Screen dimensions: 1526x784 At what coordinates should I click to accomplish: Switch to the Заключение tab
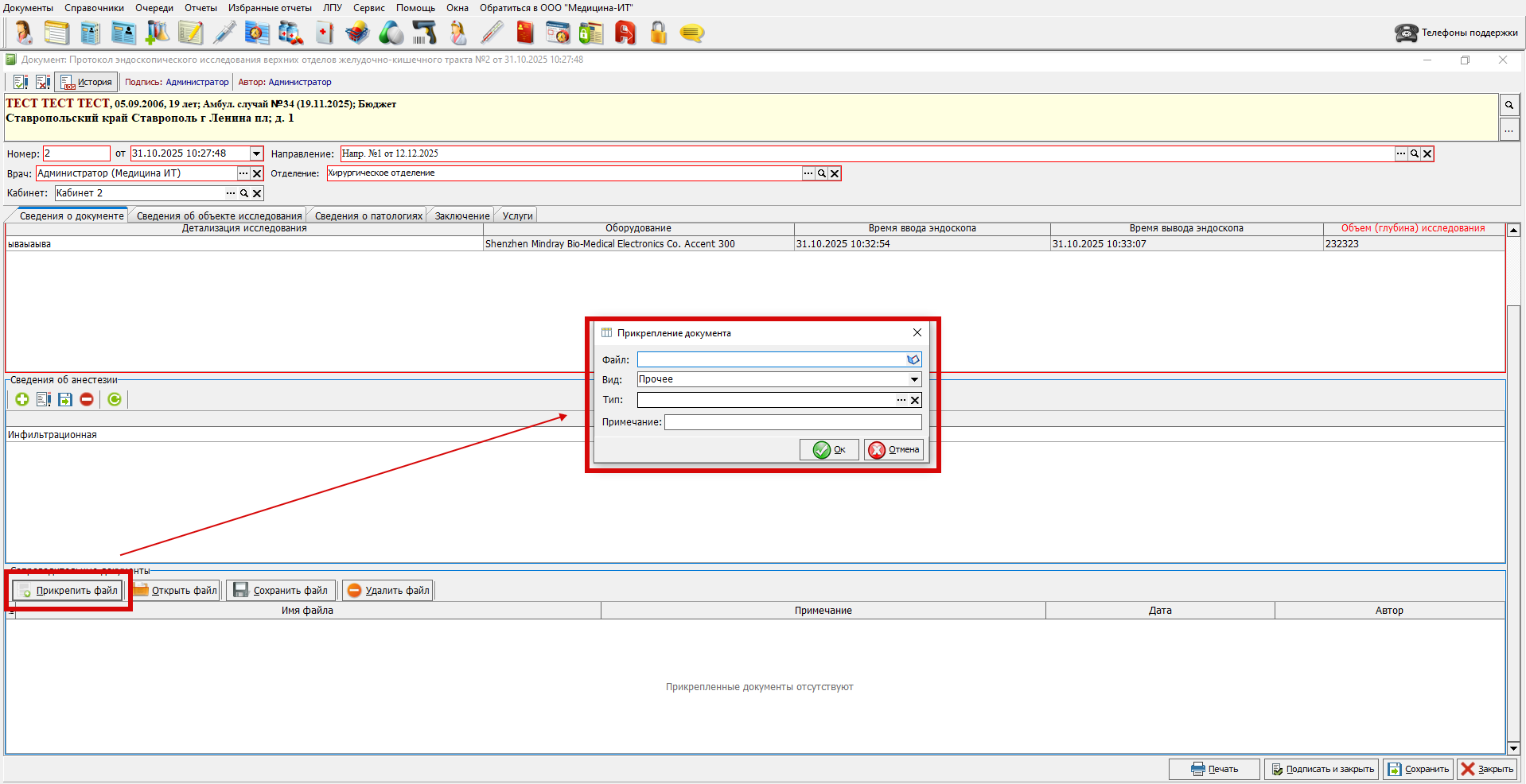click(461, 215)
